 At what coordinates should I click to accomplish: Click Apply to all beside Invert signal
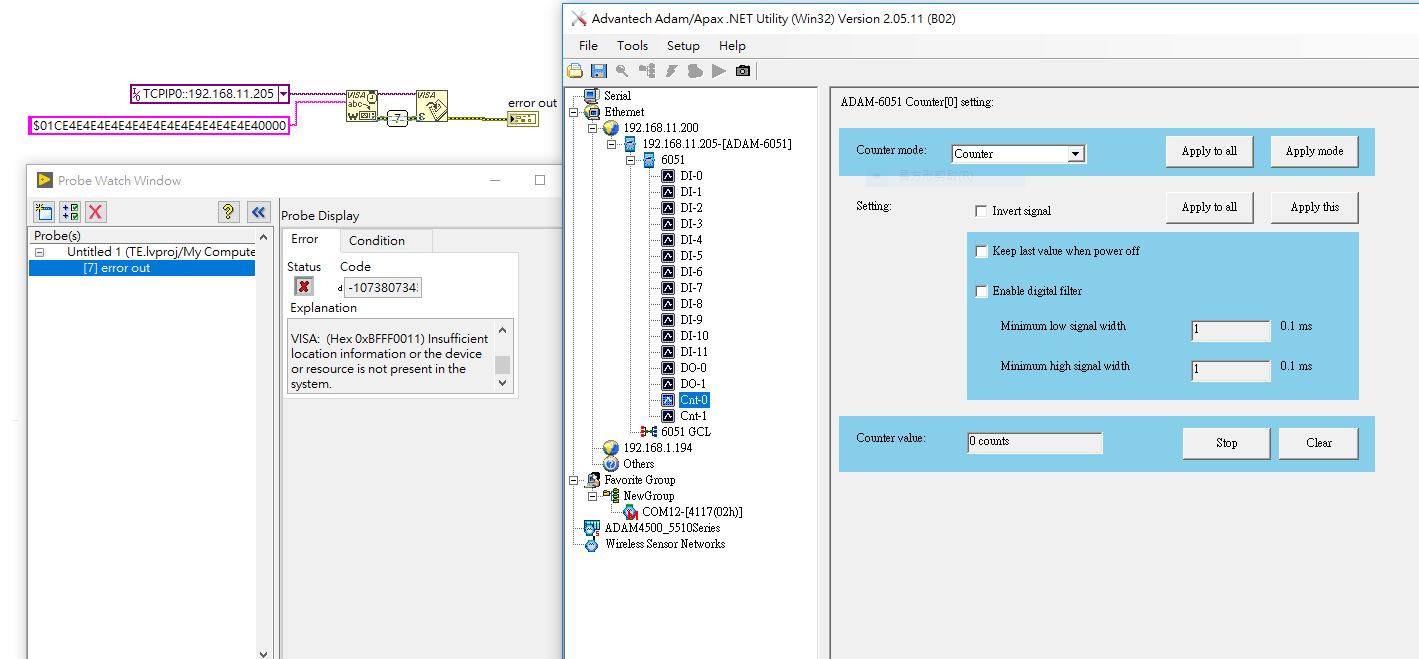[x=1209, y=207]
